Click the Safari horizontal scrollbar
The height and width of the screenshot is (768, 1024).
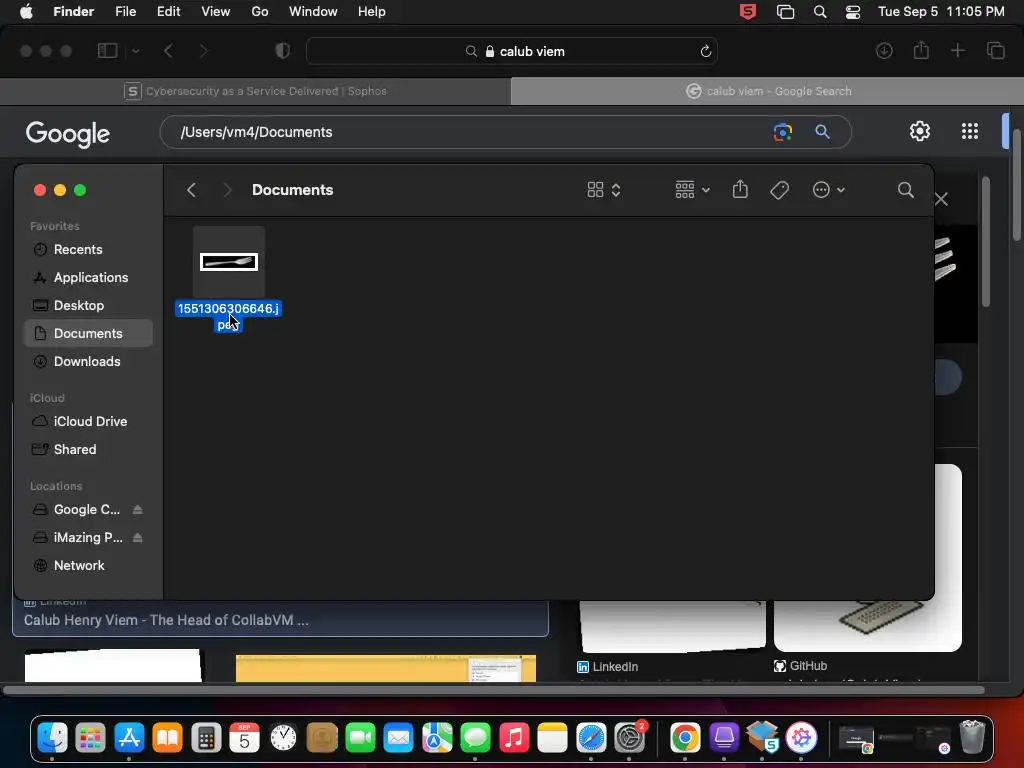pyautogui.click(x=494, y=690)
